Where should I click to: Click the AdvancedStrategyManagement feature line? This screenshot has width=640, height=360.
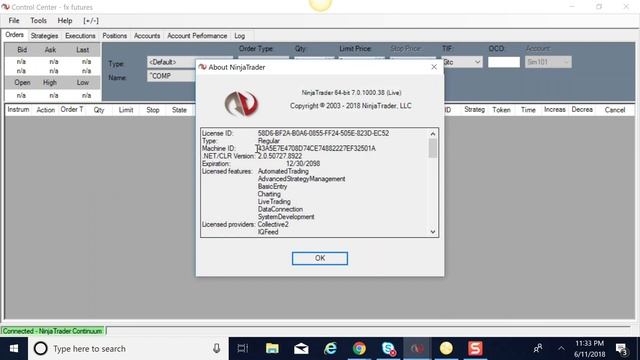[x=301, y=179]
